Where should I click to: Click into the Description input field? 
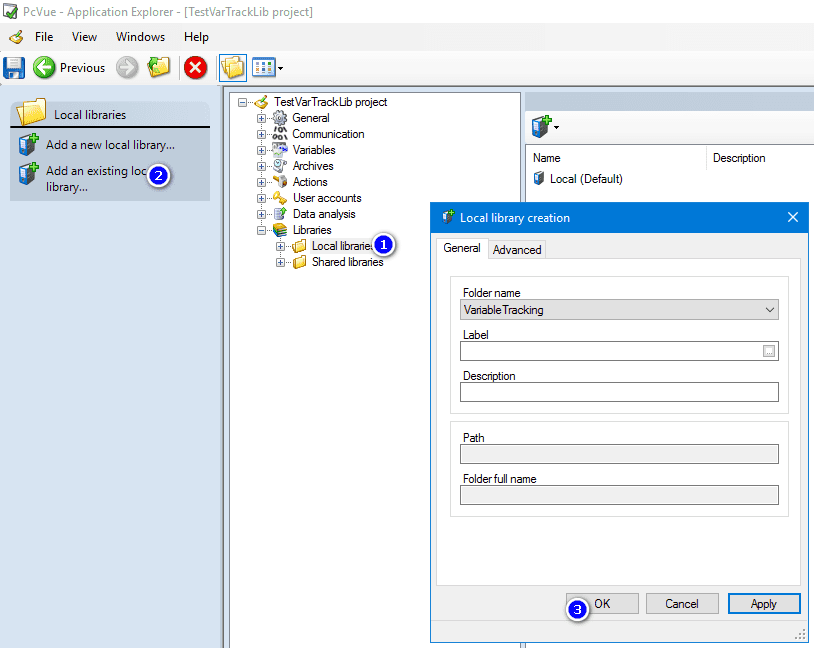click(619, 392)
